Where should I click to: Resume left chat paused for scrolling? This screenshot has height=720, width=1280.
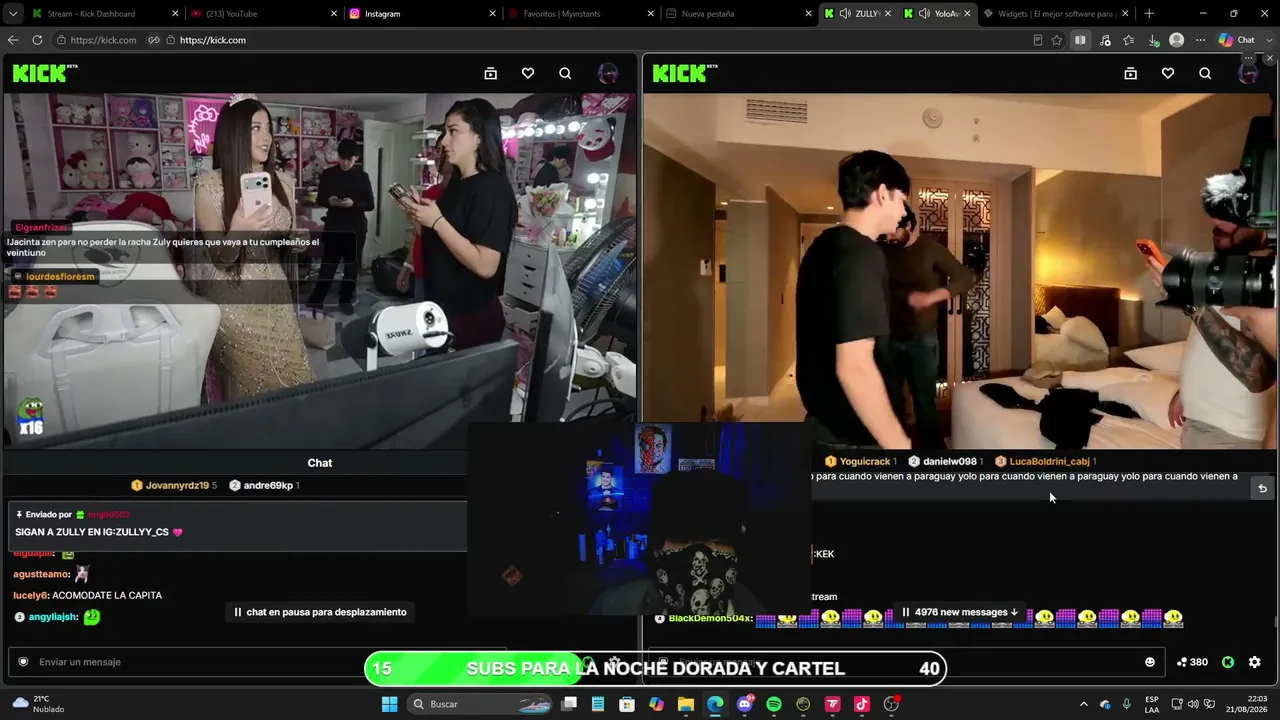[x=320, y=612]
